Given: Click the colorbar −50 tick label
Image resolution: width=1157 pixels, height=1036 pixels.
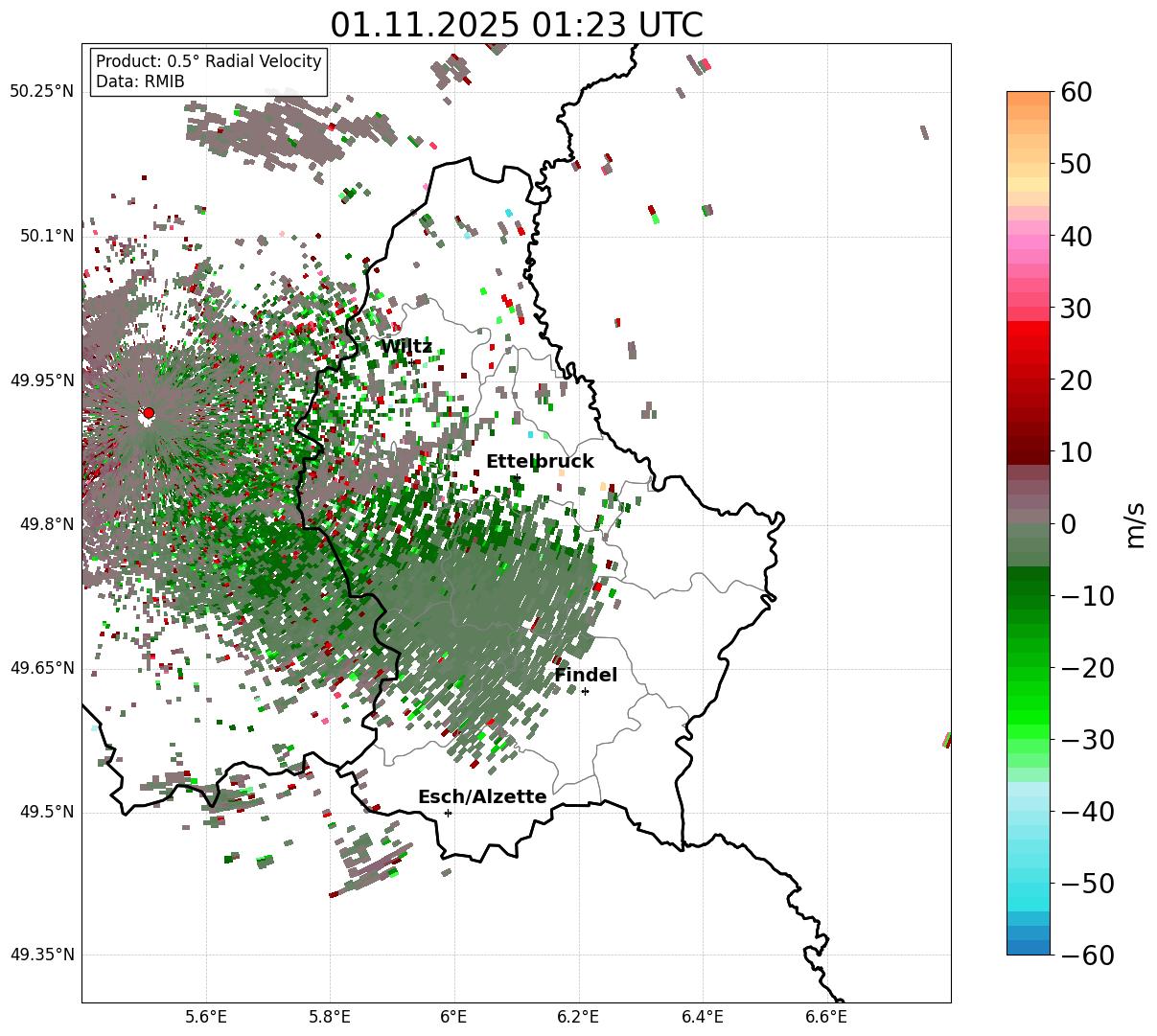Looking at the screenshot, I should pos(1087,883).
